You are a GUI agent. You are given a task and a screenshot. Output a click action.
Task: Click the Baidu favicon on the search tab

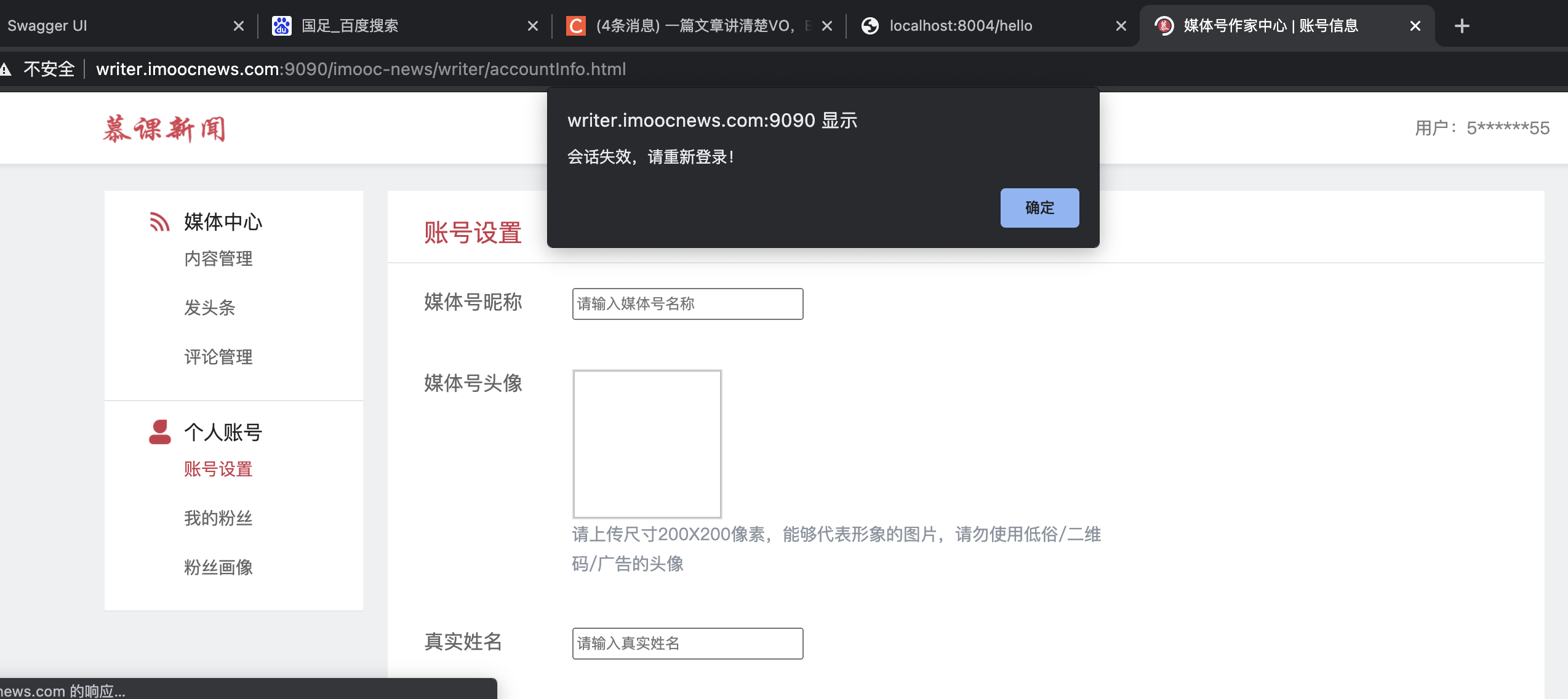(282, 25)
